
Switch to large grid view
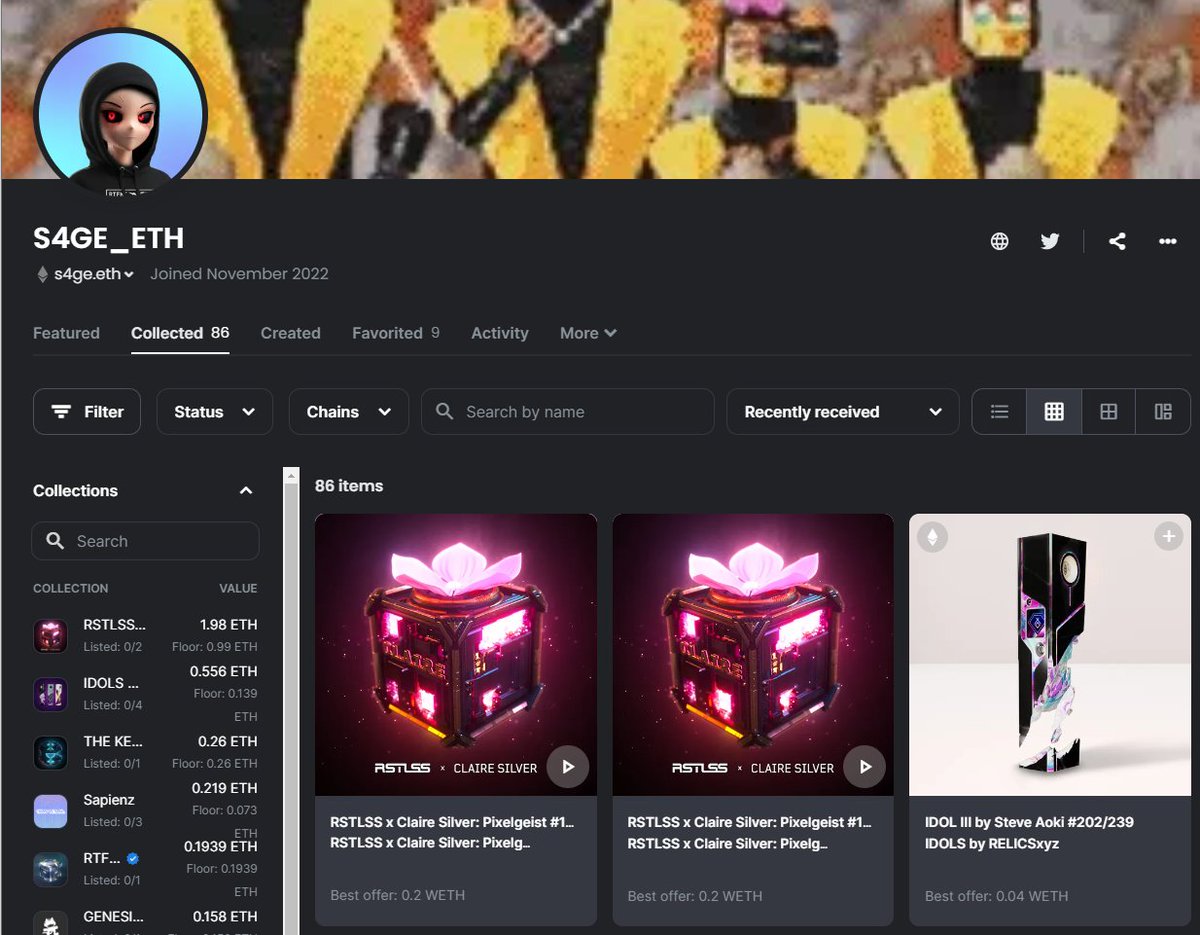coord(1108,411)
